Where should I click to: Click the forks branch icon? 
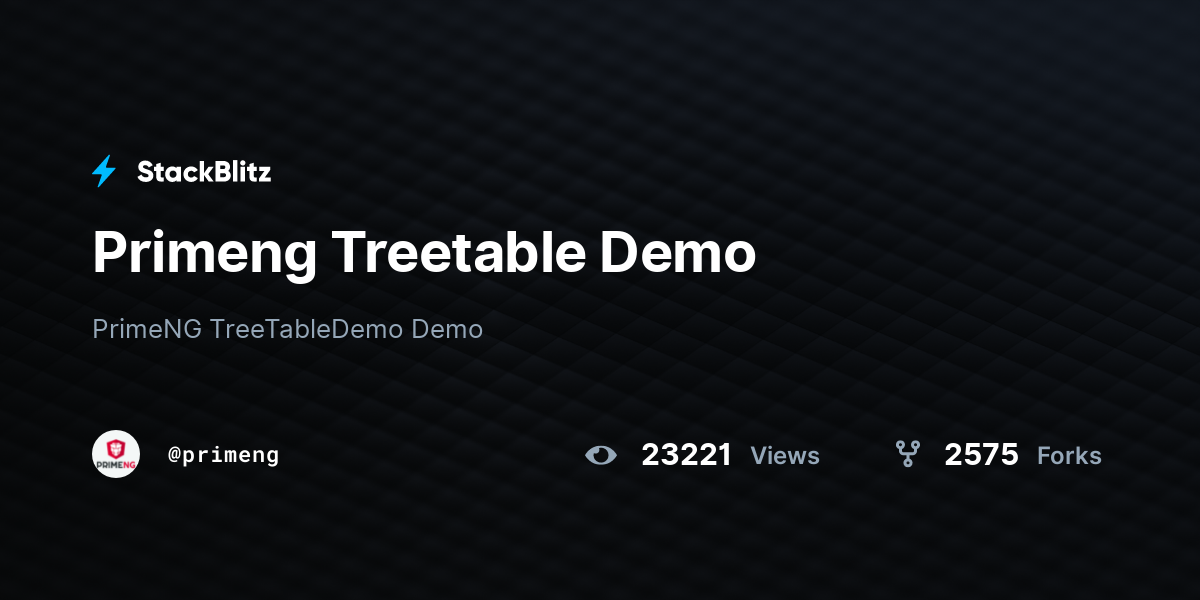907,455
